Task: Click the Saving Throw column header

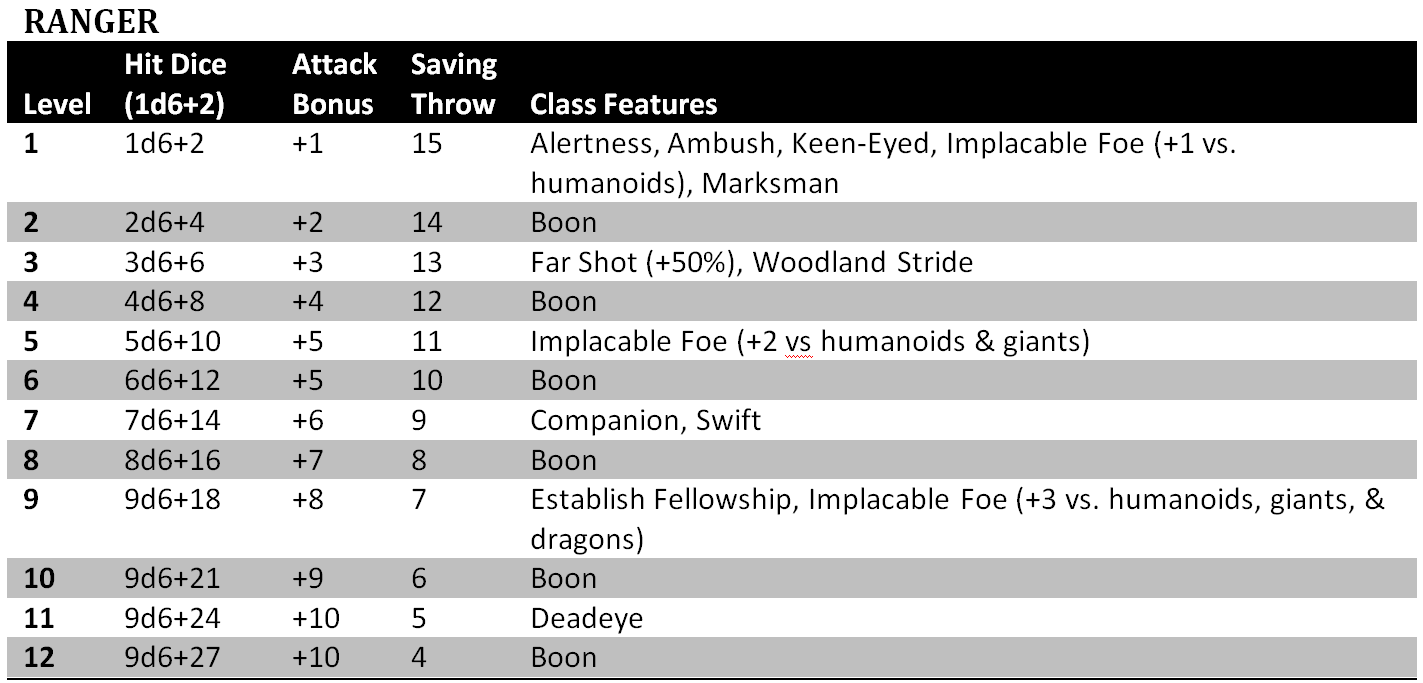Action: [454, 84]
